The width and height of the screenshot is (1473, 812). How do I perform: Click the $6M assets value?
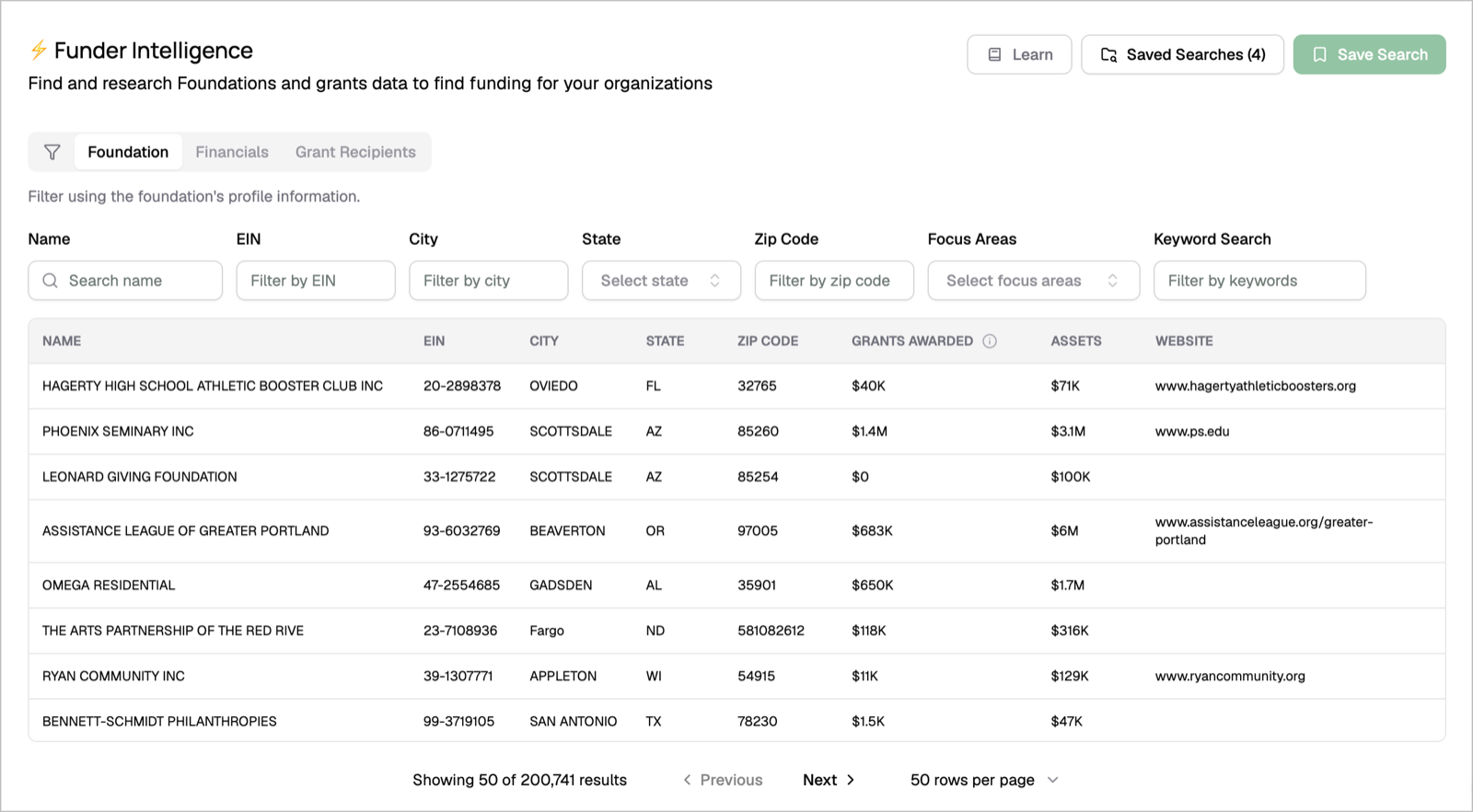[1064, 531]
